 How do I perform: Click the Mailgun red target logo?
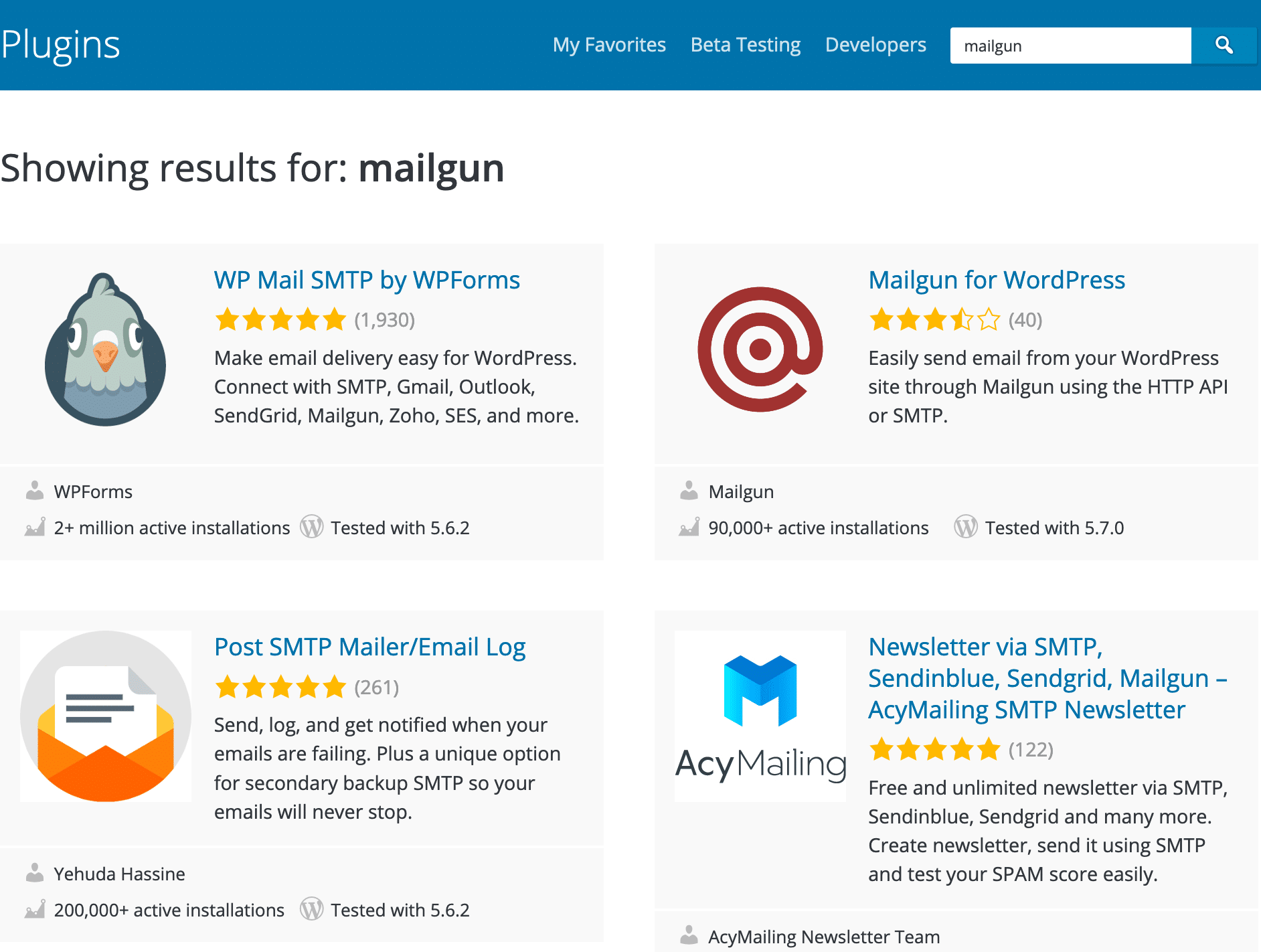(x=760, y=349)
